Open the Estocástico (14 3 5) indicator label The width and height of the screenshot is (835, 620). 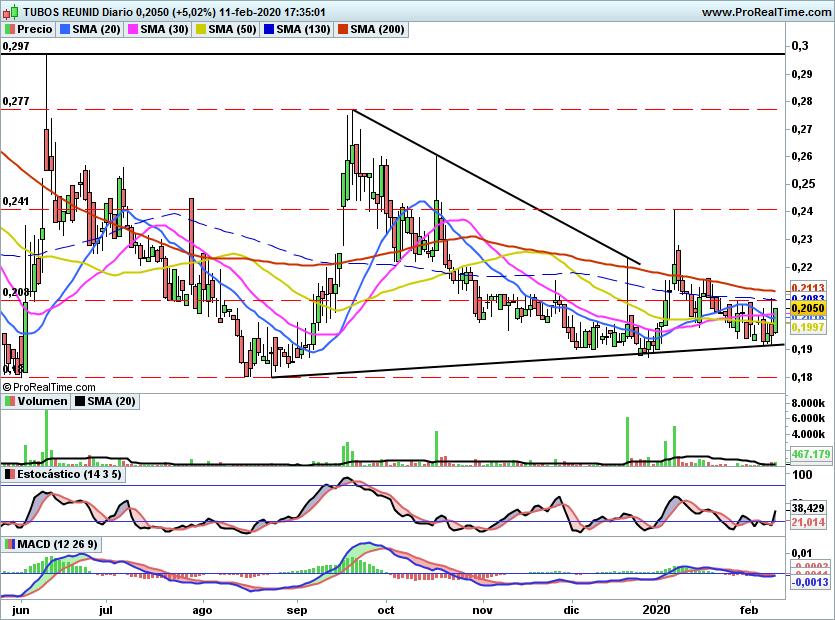coord(69,474)
